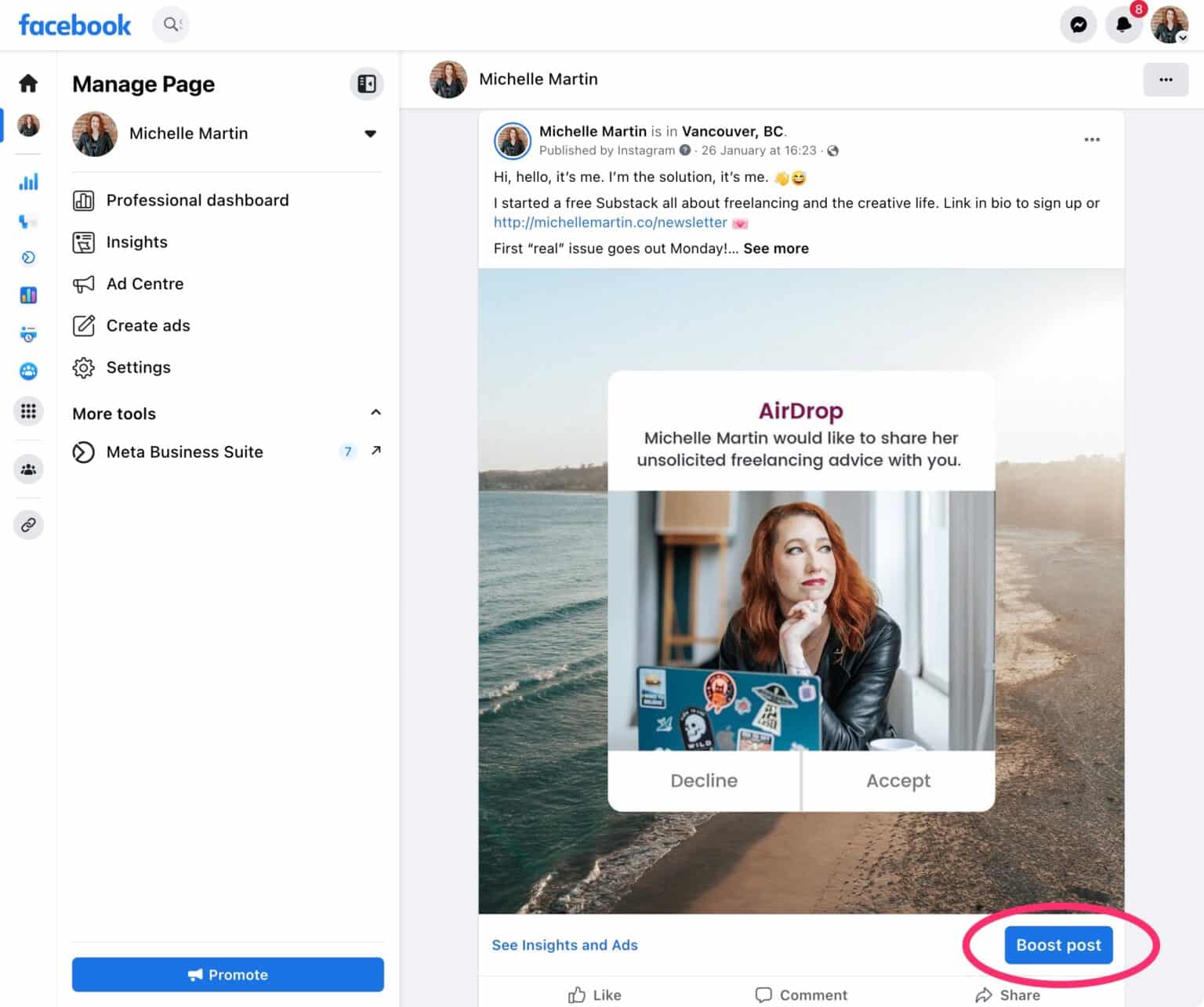Open the Michelle Martin page switcher dropdown
This screenshot has height=1007, width=1204.
point(369,133)
